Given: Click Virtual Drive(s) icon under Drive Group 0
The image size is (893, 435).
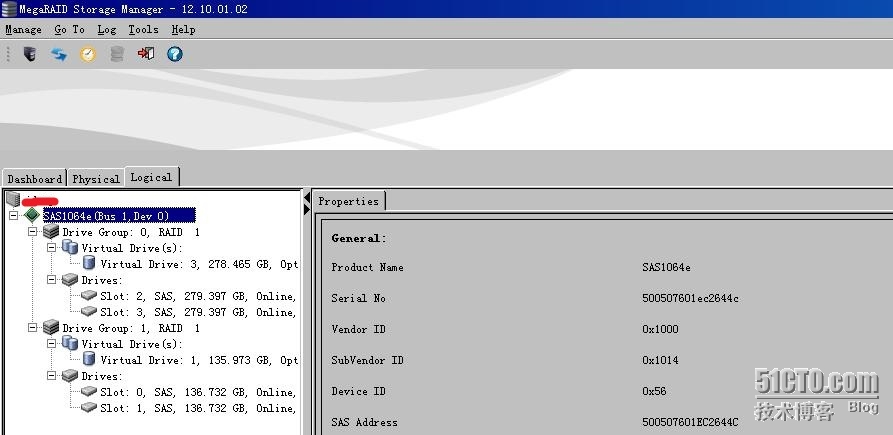Looking at the screenshot, I should click(x=70, y=247).
